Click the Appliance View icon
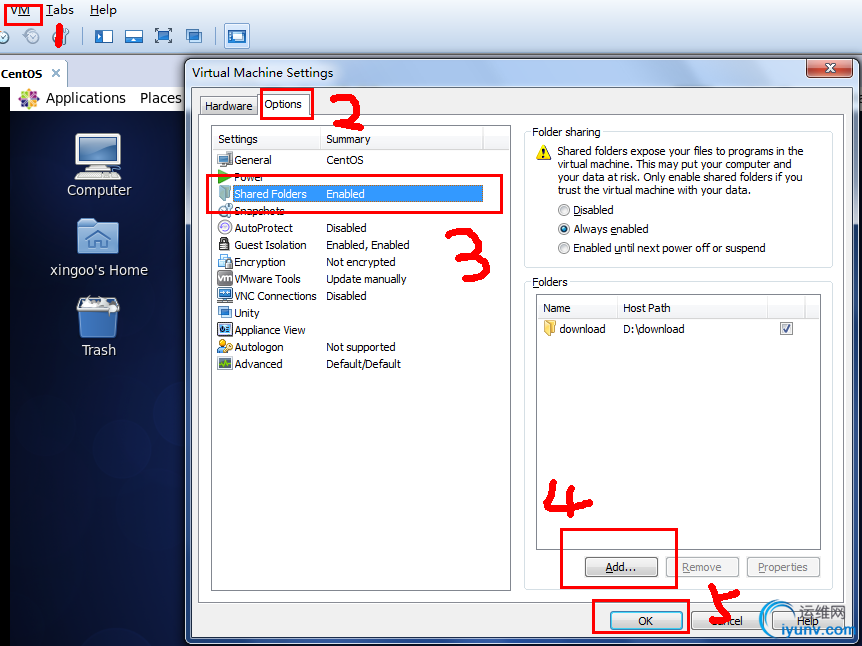Screen dimensions: 862x646 pyautogui.click(x=225, y=329)
